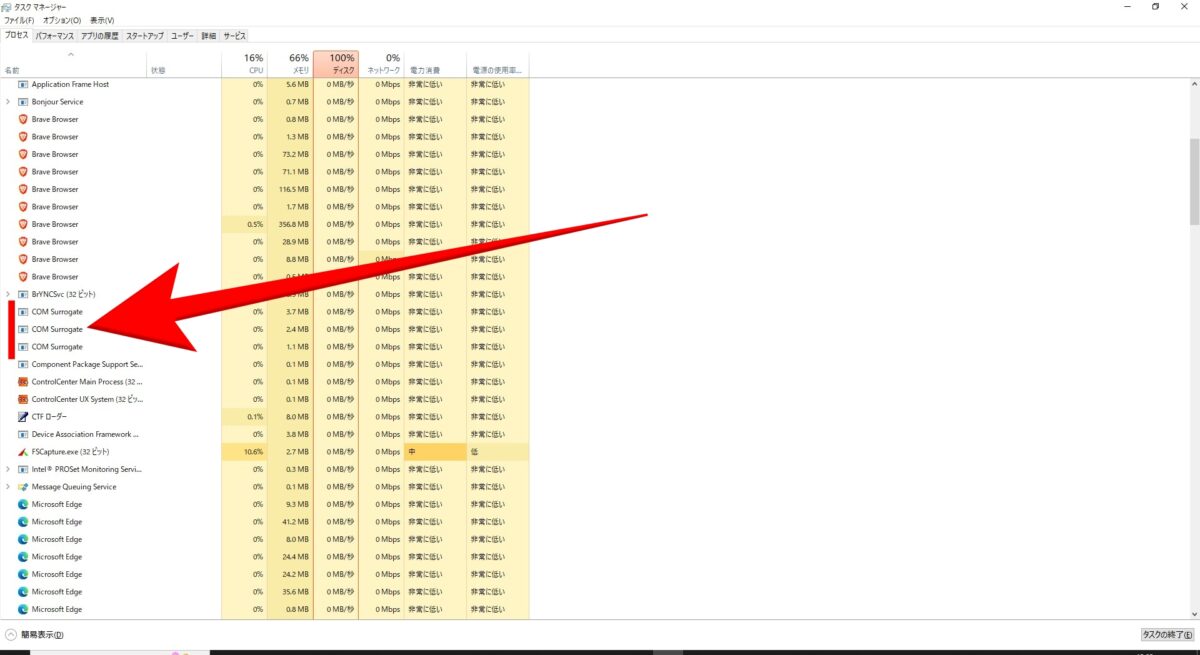Click the Application Frame Host icon
1200x655 pixels.
coord(23,85)
